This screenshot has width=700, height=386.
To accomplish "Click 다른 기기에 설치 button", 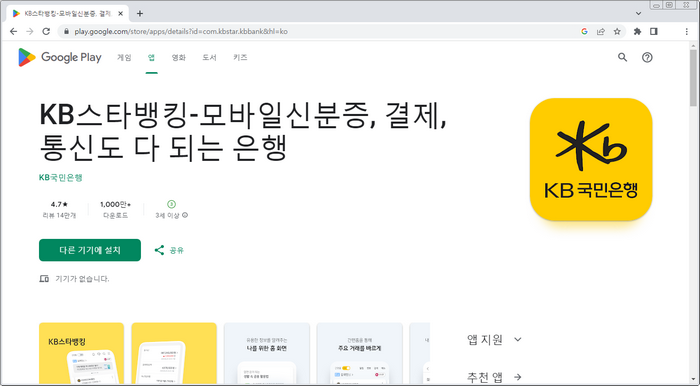I will (x=90, y=250).
